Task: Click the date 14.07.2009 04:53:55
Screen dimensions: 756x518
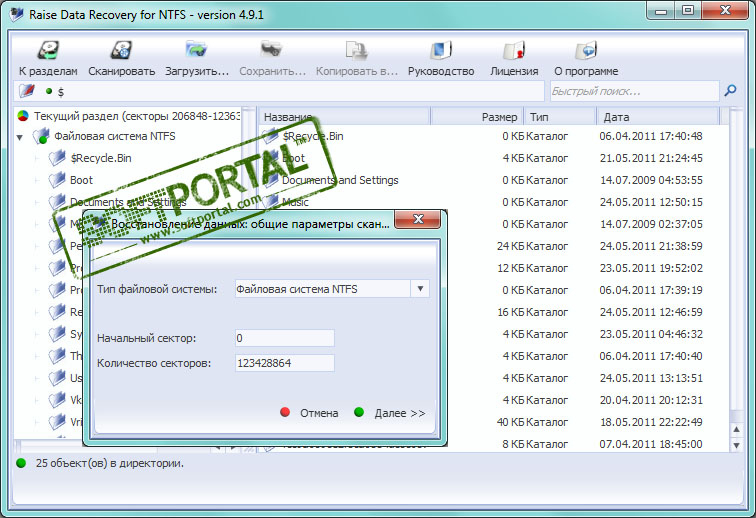Action: (651, 180)
